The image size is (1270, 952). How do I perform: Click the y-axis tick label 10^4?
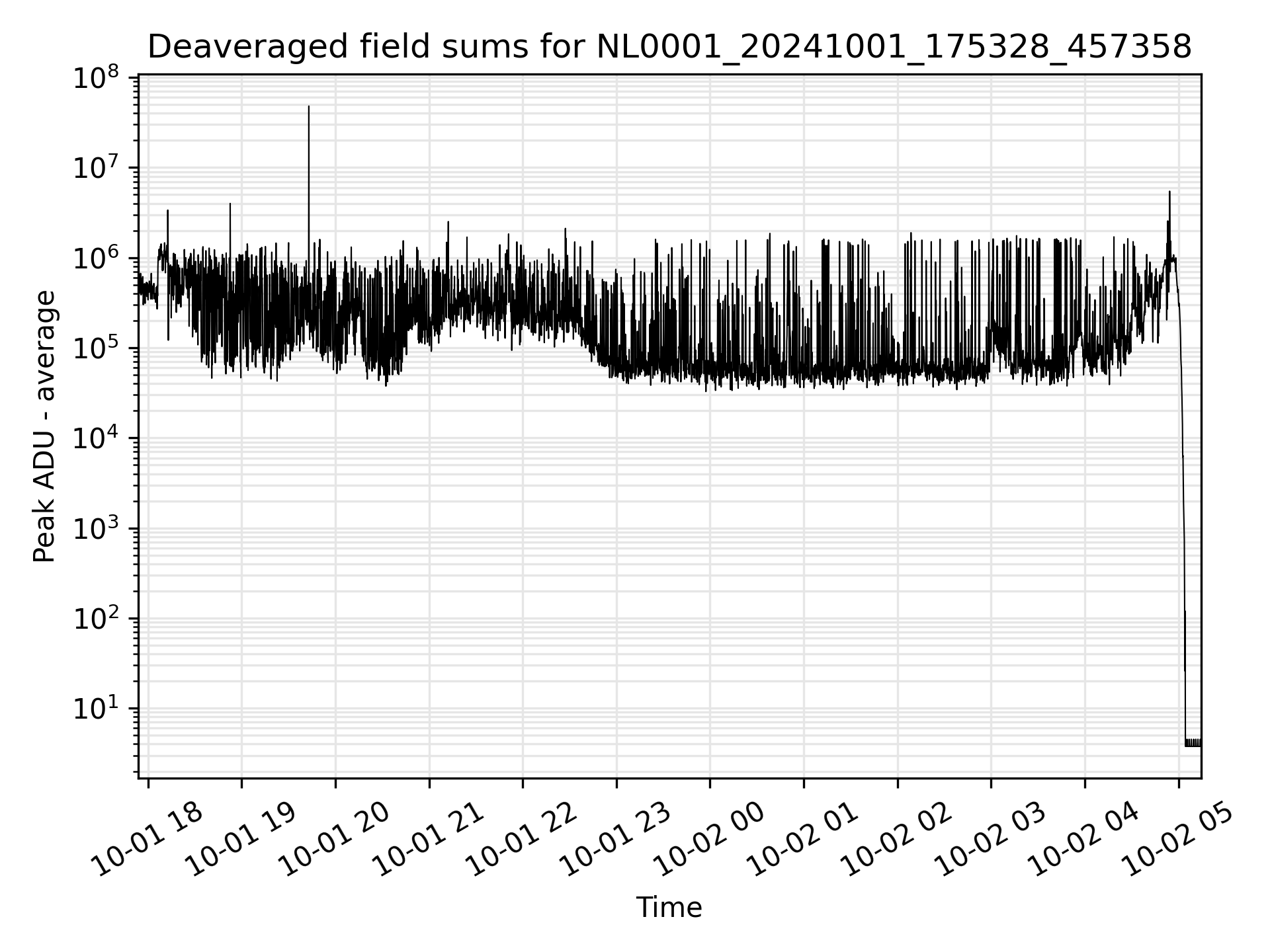pyautogui.click(x=95, y=439)
